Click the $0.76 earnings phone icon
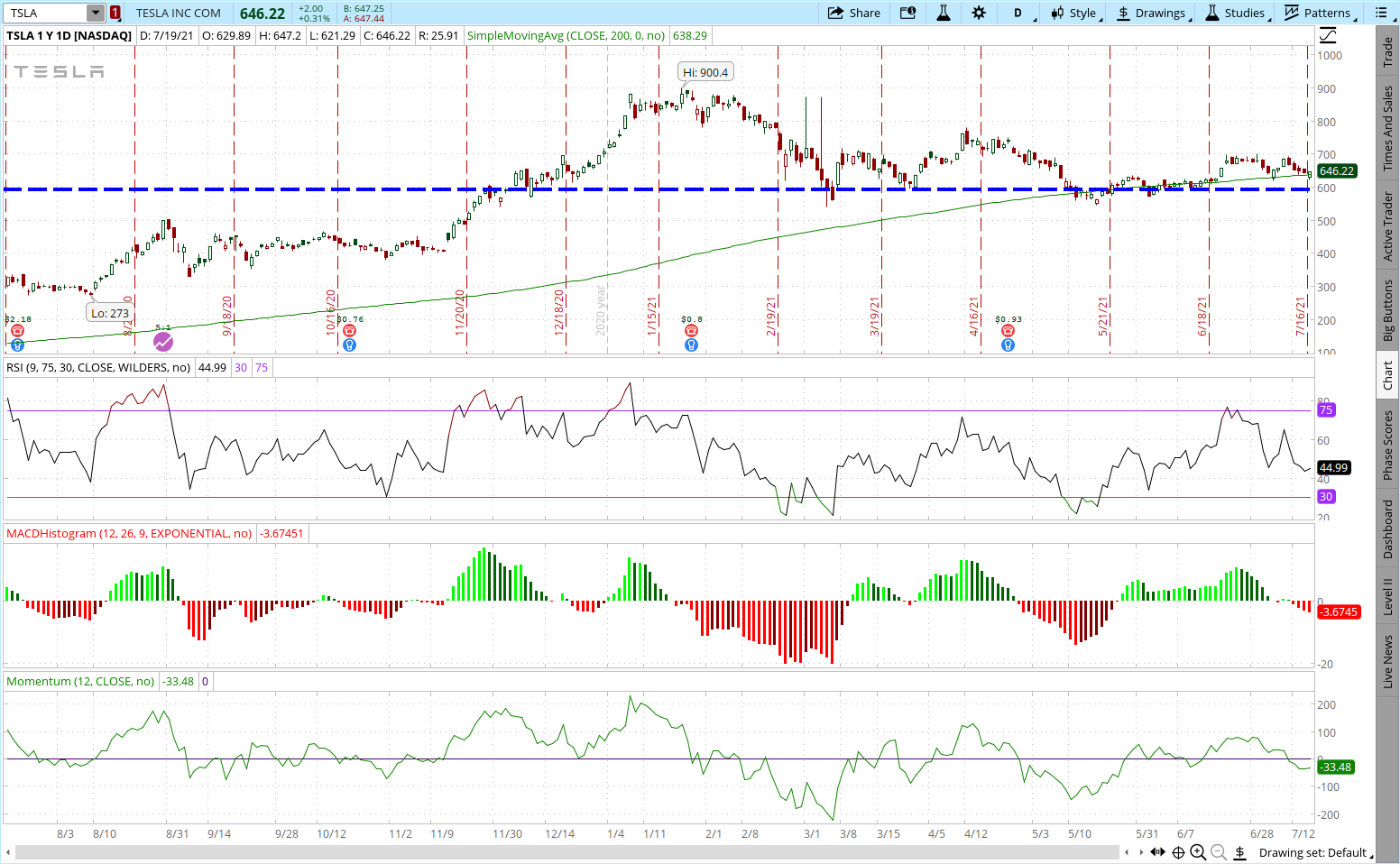This screenshot has height=864, width=1400. 349,331
